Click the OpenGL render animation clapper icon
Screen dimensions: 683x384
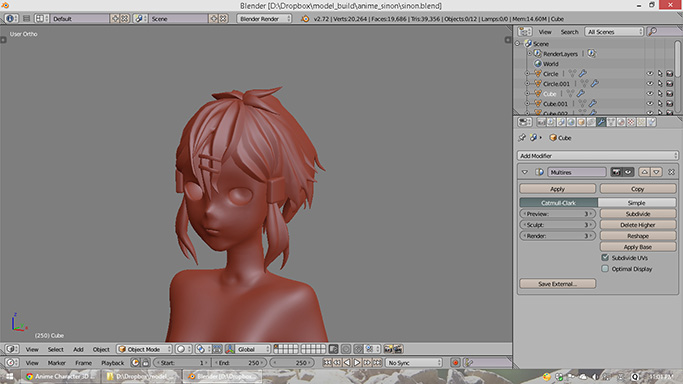[x=399, y=349]
